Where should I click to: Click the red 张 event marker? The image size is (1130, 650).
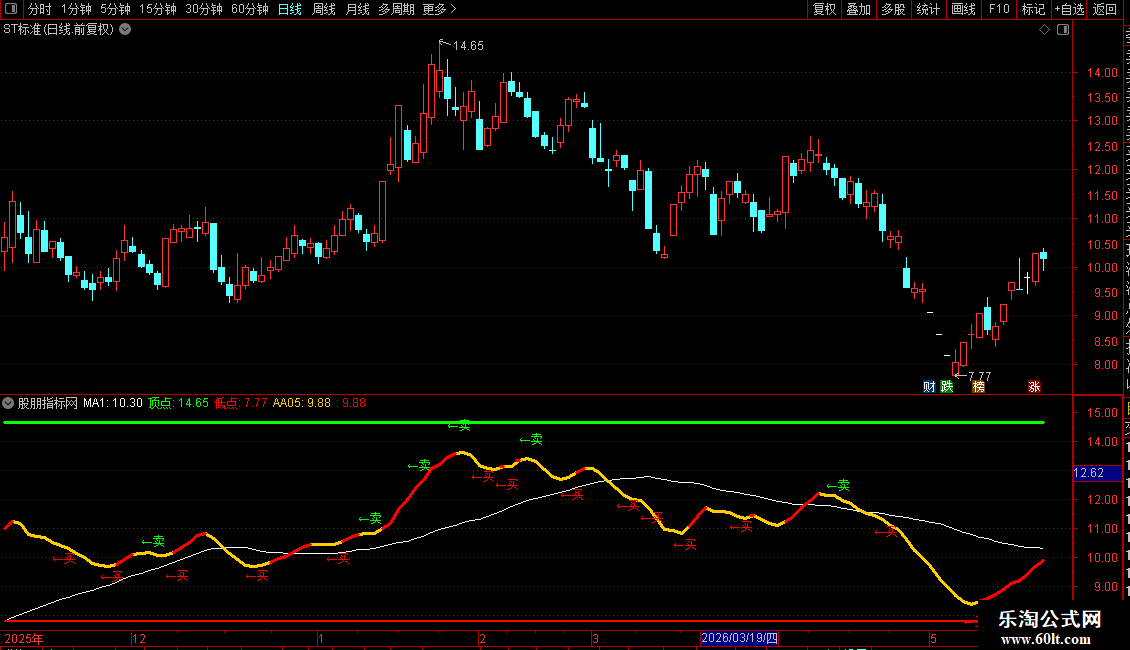tap(1034, 387)
